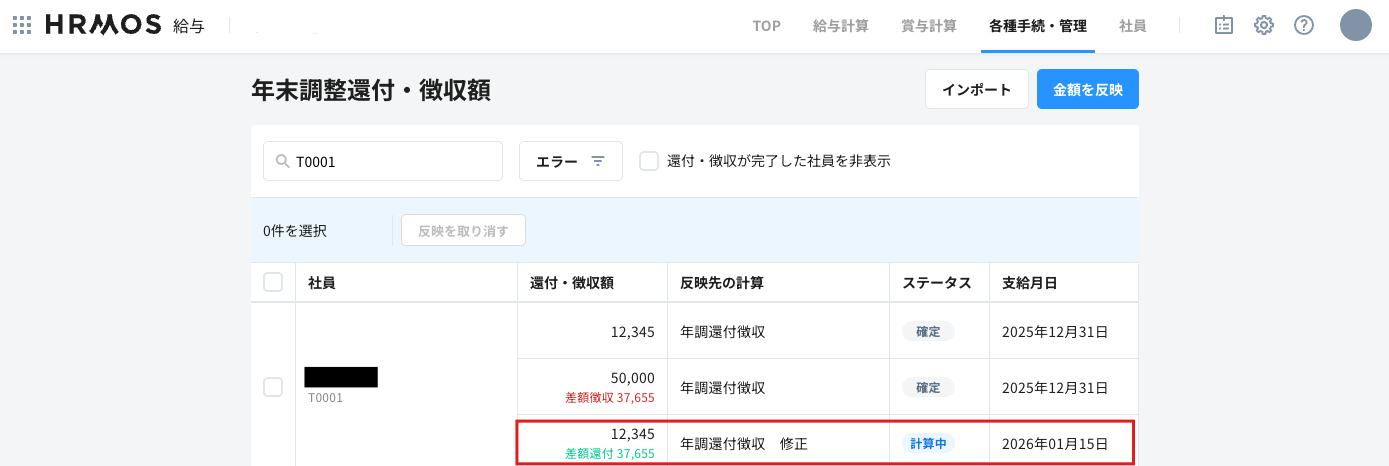
Task: Check the select-all checkbox in table header
Action: (273, 283)
